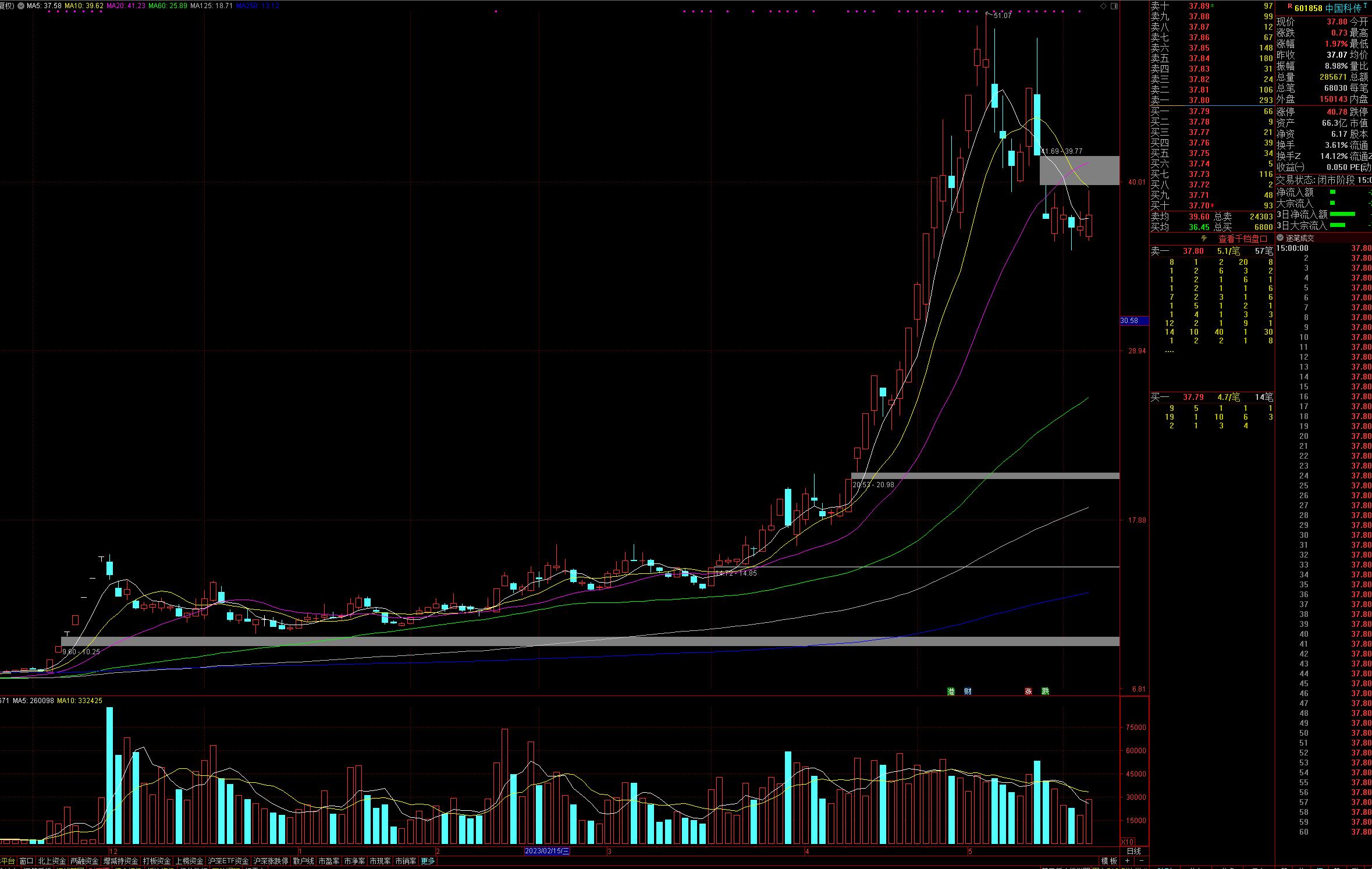Toggle the 财 marker on the chart
The width and height of the screenshot is (1372, 869).
click(968, 691)
